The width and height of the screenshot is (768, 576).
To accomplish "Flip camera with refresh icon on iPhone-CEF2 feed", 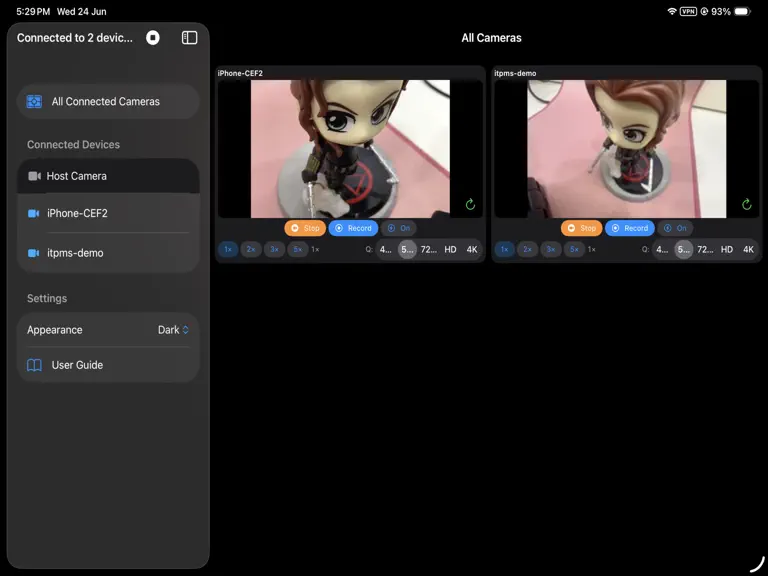I will (x=470, y=204).
